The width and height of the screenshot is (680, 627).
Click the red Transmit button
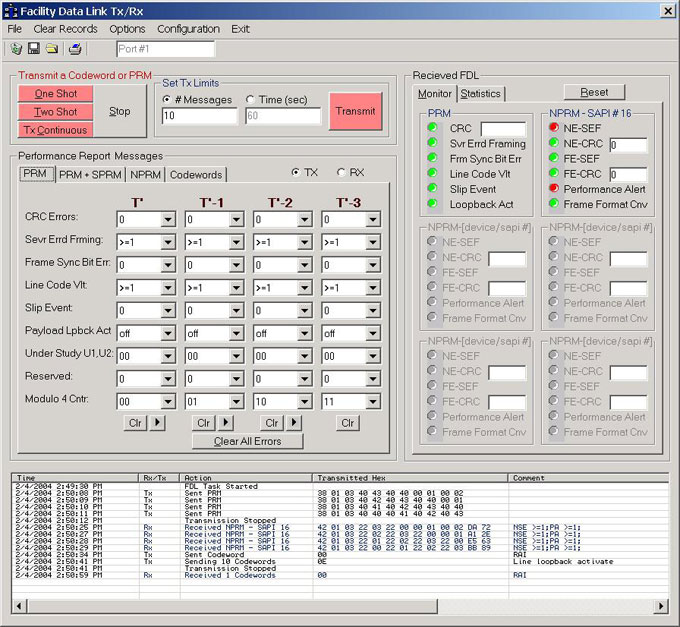(x=356, y=111)
